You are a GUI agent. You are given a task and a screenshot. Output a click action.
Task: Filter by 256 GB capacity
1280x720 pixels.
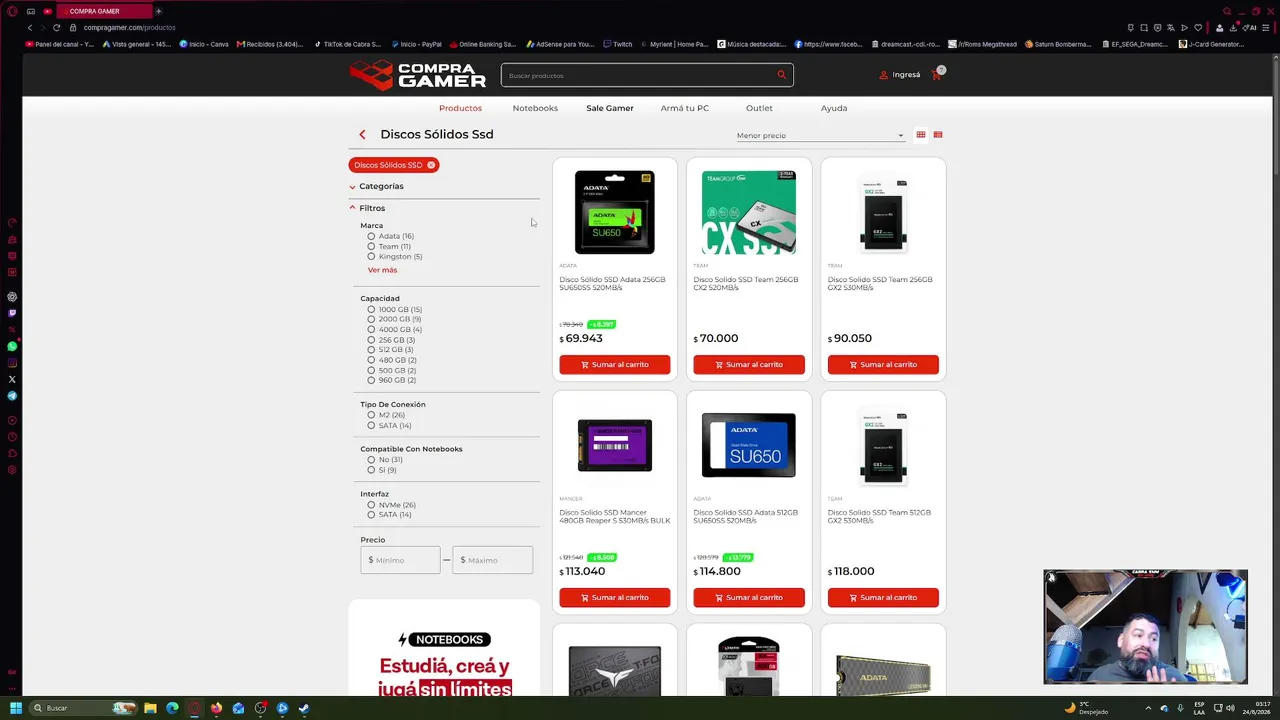coord(371,340)
